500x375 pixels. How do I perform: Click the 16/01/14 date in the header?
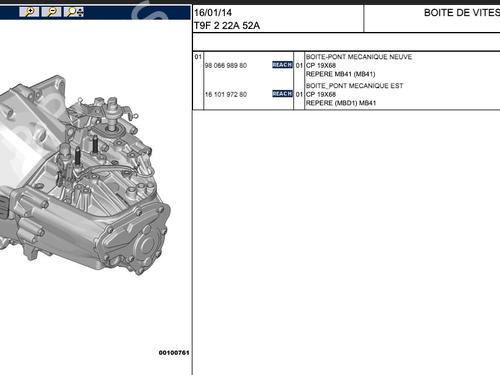pyautogui.click(x=213, y=13)
